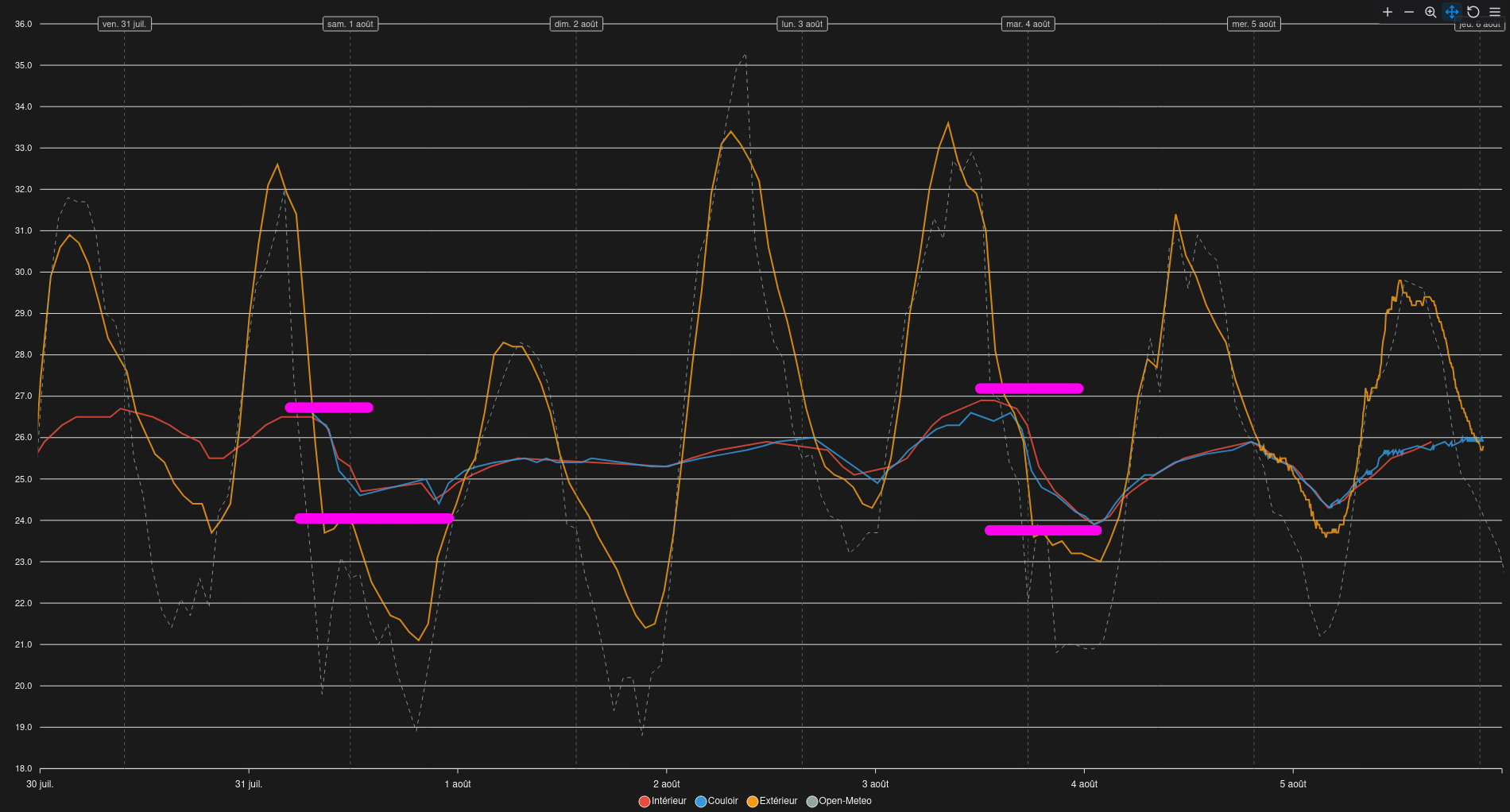Toggle the Open-Meteo series legend label
1510x812 pixels.
tap(846, 801)
